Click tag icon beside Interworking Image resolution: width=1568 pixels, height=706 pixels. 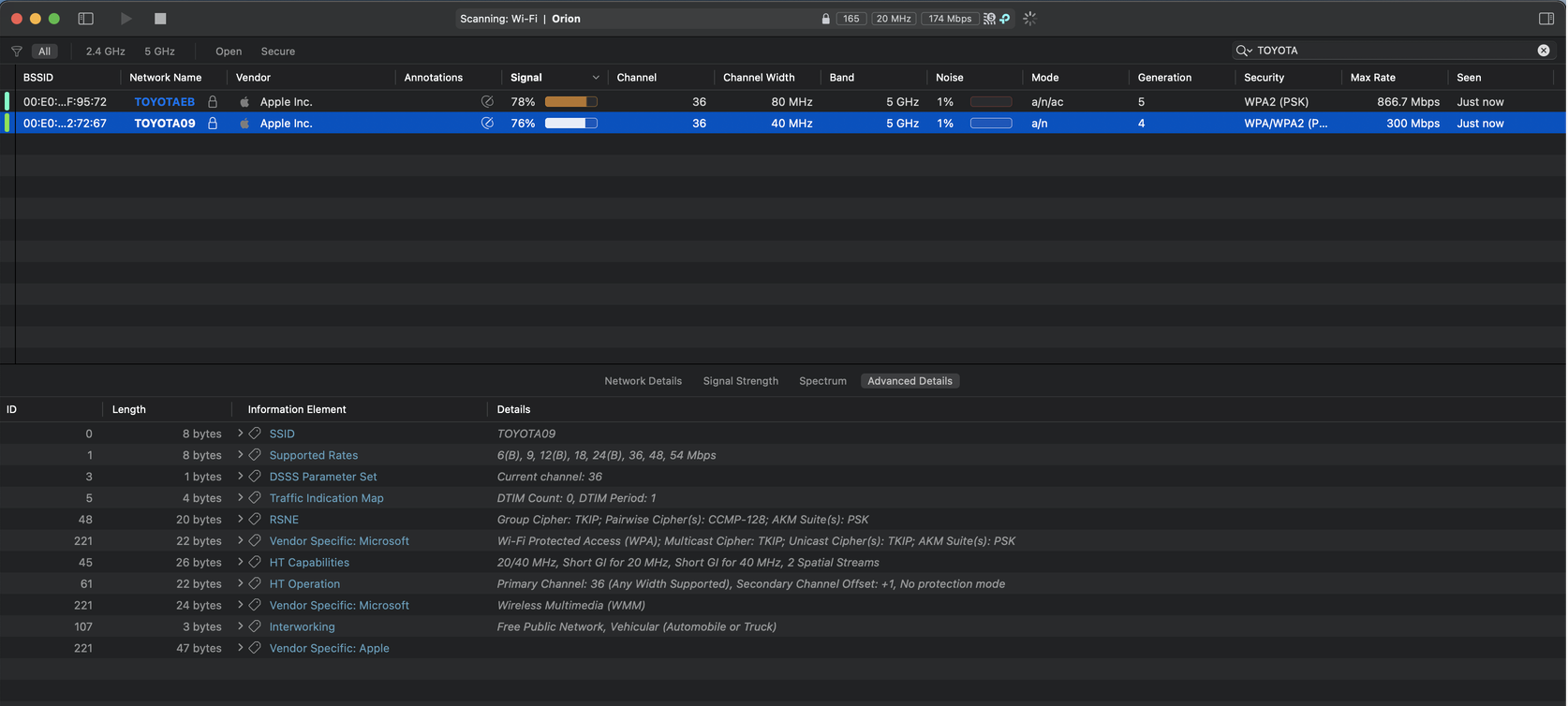coord(255,626)
